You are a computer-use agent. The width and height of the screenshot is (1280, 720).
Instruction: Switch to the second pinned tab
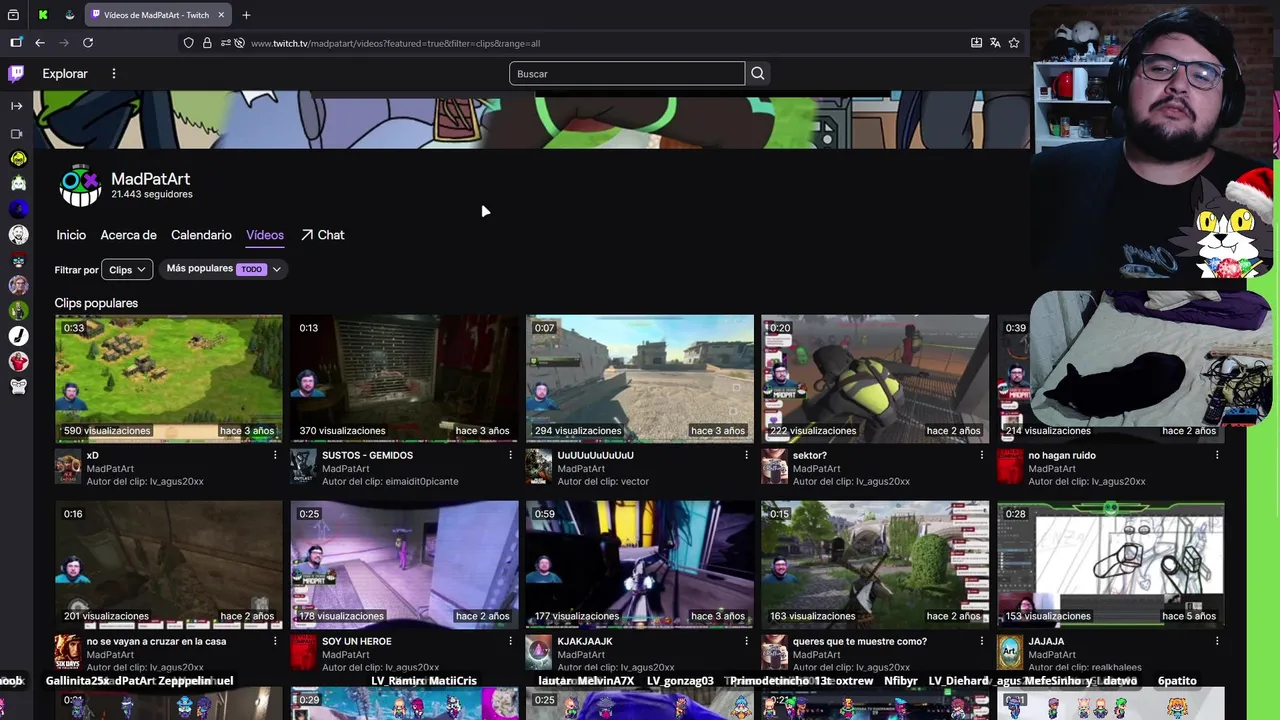pyautogui.click(x=69, y=15)
